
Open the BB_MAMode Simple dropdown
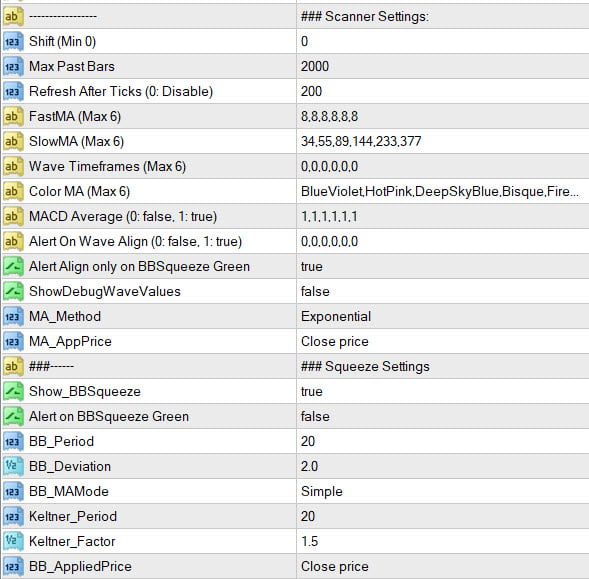pyautogui.click(x=443, y=491)
